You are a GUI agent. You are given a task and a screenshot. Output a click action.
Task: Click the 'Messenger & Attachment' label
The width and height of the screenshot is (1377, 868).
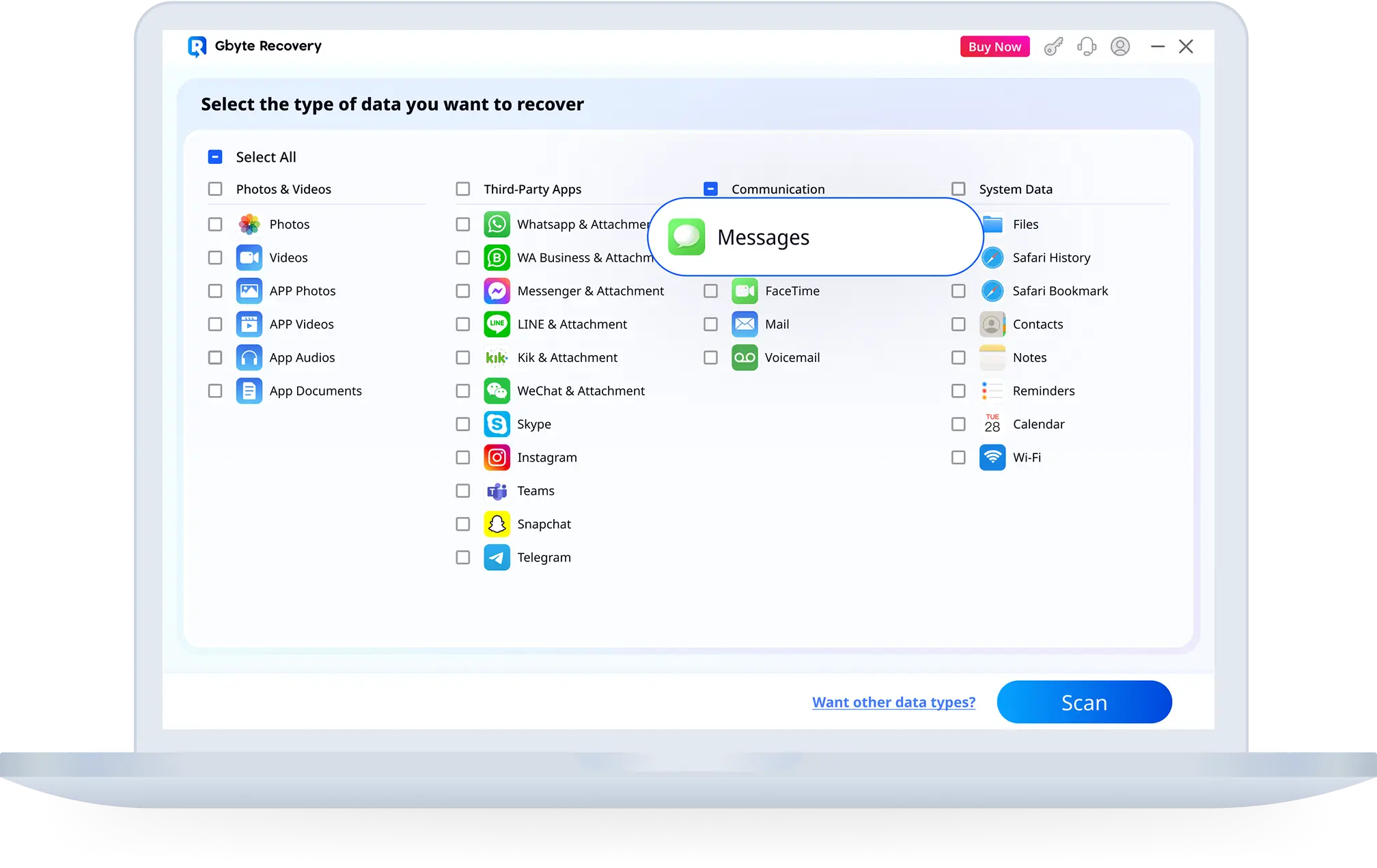590,291
